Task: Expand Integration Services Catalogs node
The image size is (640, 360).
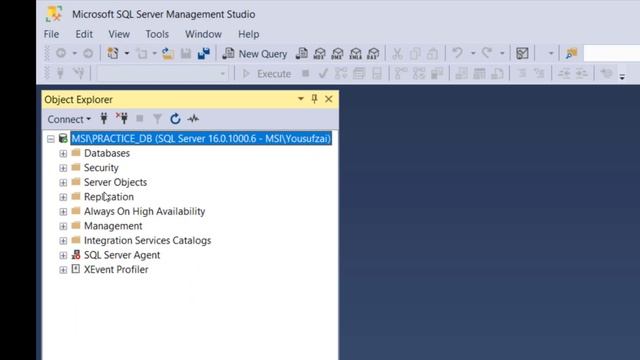Action: pyautogui.click(x=63, y=241)
